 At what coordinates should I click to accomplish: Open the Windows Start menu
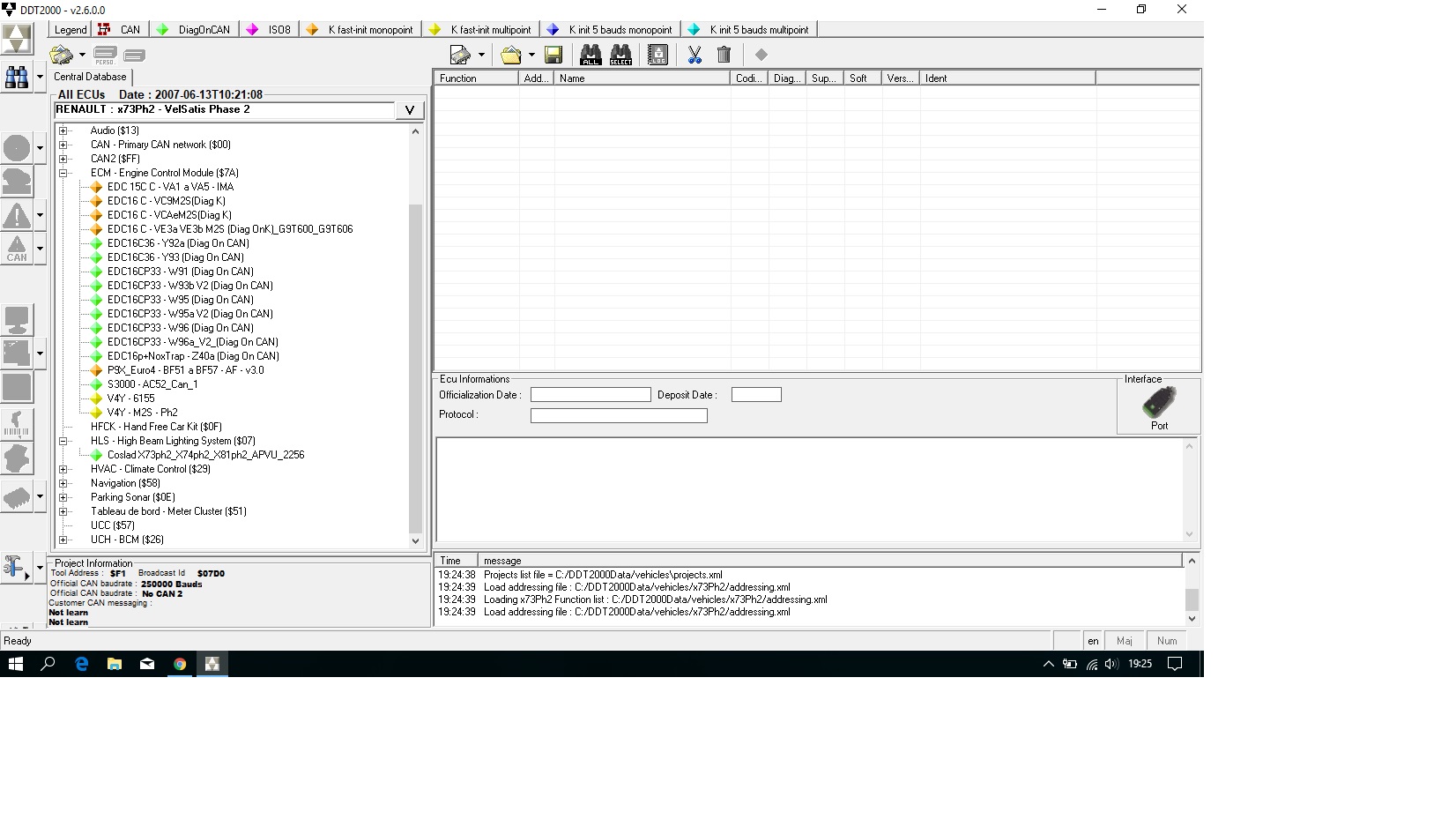(16, 664)
